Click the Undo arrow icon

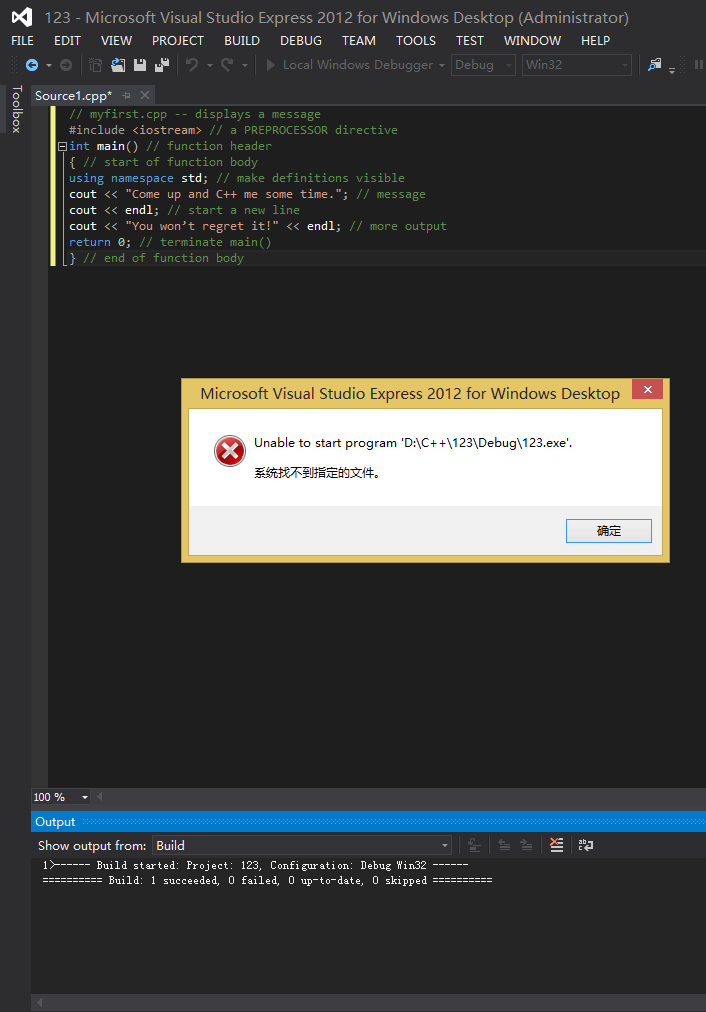192,65
